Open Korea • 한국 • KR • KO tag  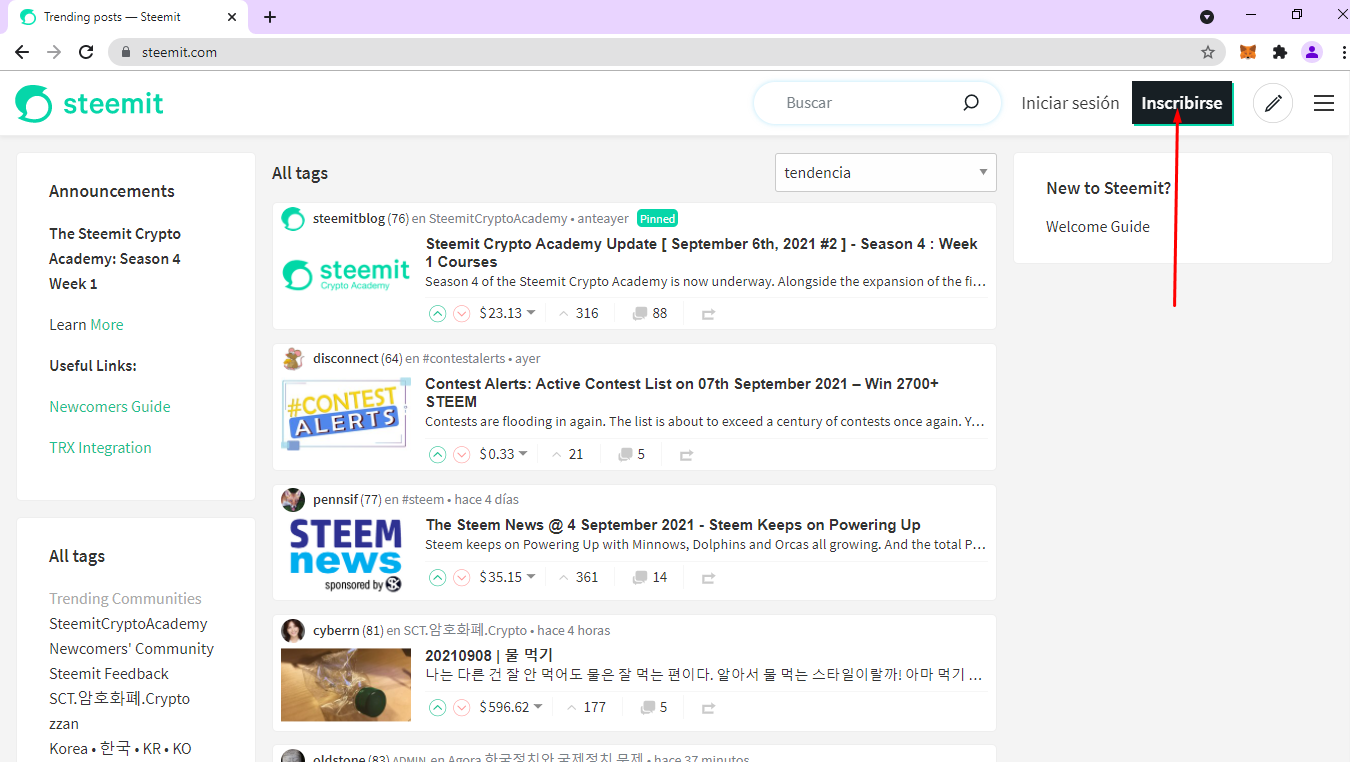point(120,749)
